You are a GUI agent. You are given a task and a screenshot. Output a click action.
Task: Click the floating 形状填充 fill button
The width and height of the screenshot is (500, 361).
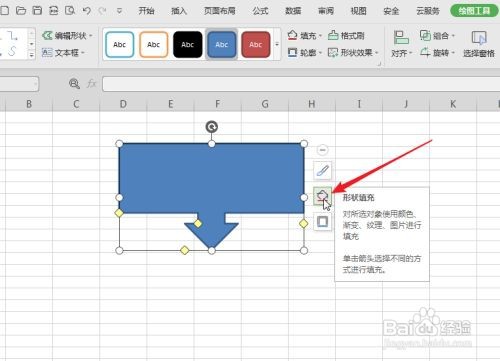coord(322,196)
